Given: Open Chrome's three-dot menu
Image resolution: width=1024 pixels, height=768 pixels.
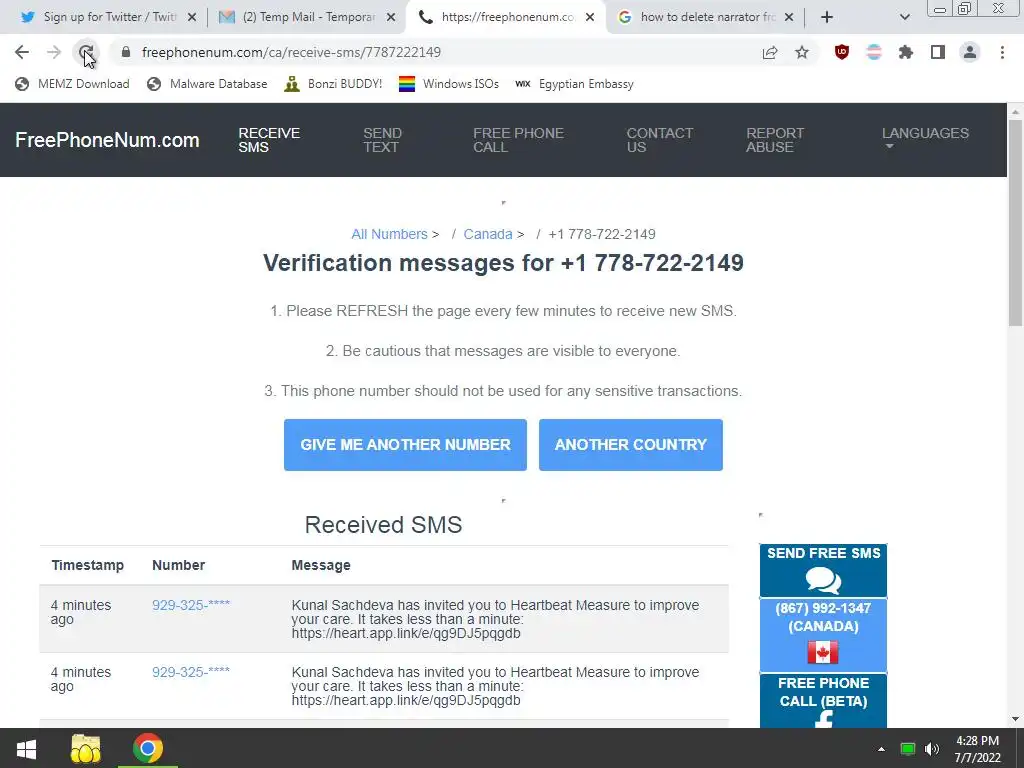Looking at the screenshot, I should [1002, 52].
